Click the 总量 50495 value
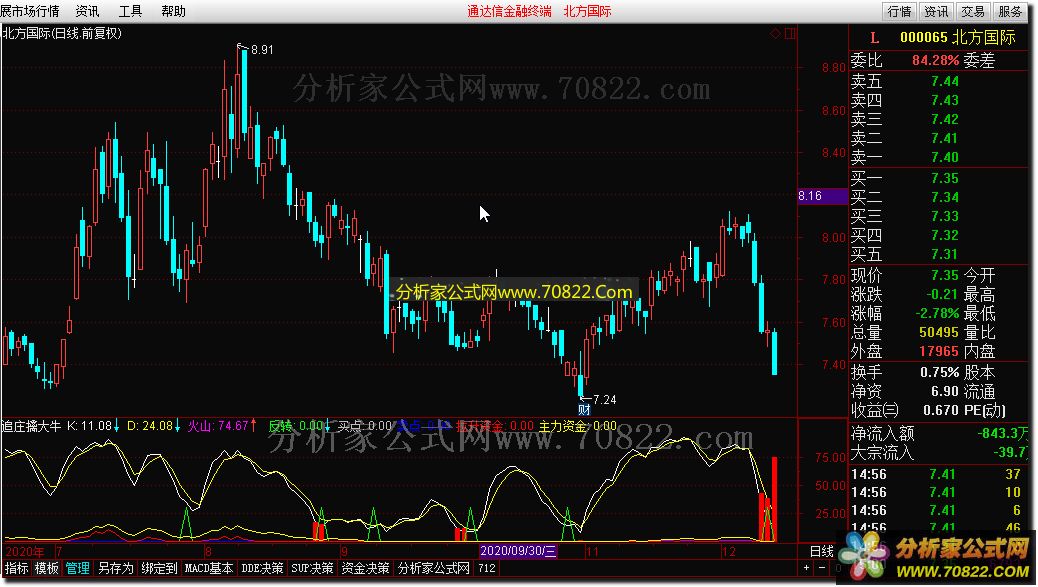This screenshot has height=587, width=1038. click(x=939, y=332)
